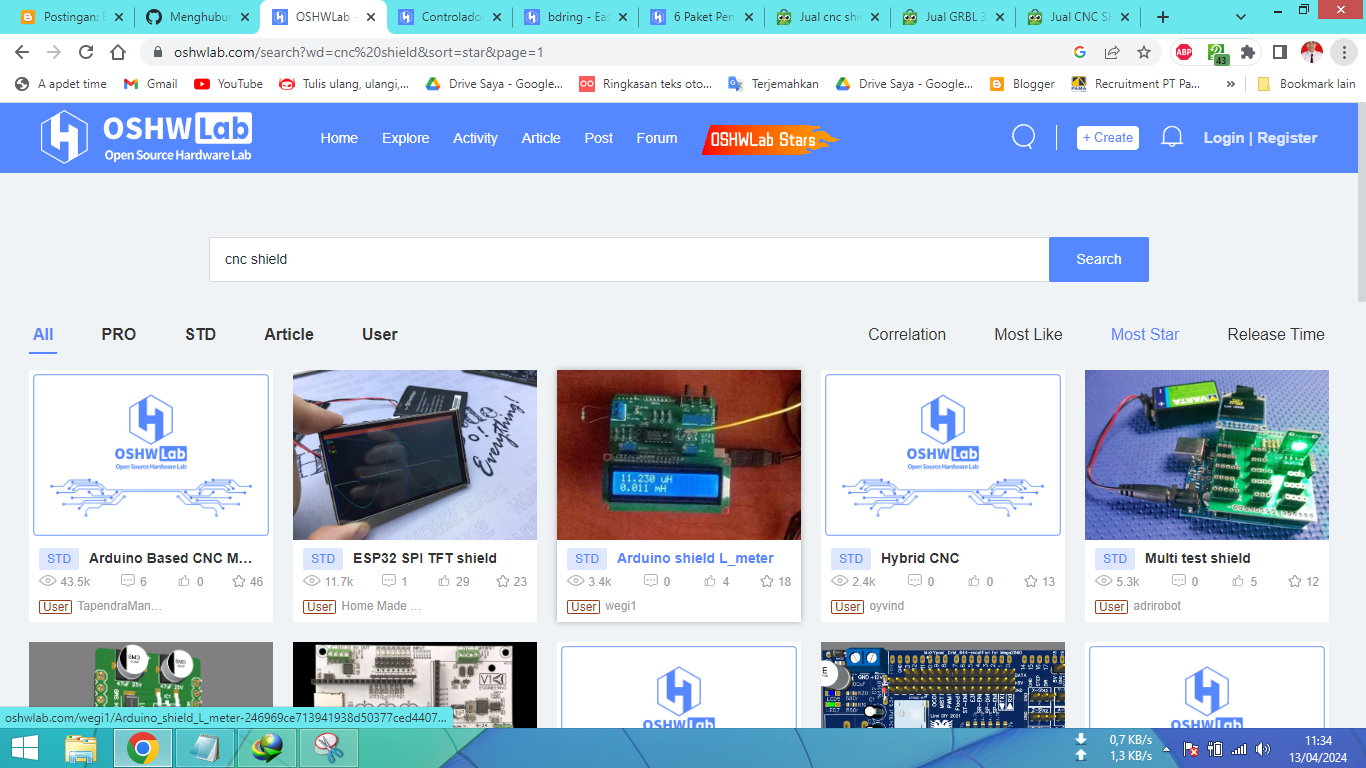Open user wegi1 profile link

621,606
